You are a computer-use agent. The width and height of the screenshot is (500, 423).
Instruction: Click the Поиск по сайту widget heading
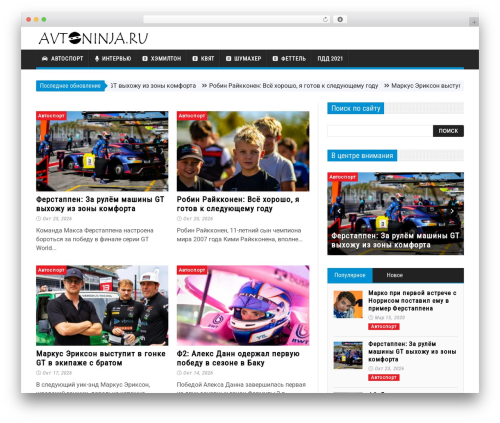(356, 108)
